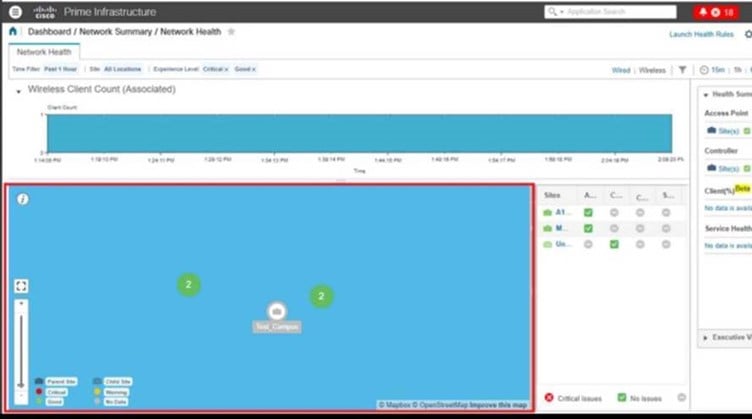752x419 pixels.
Task: Toggle map fullscreen button
Action: point(21,286)
